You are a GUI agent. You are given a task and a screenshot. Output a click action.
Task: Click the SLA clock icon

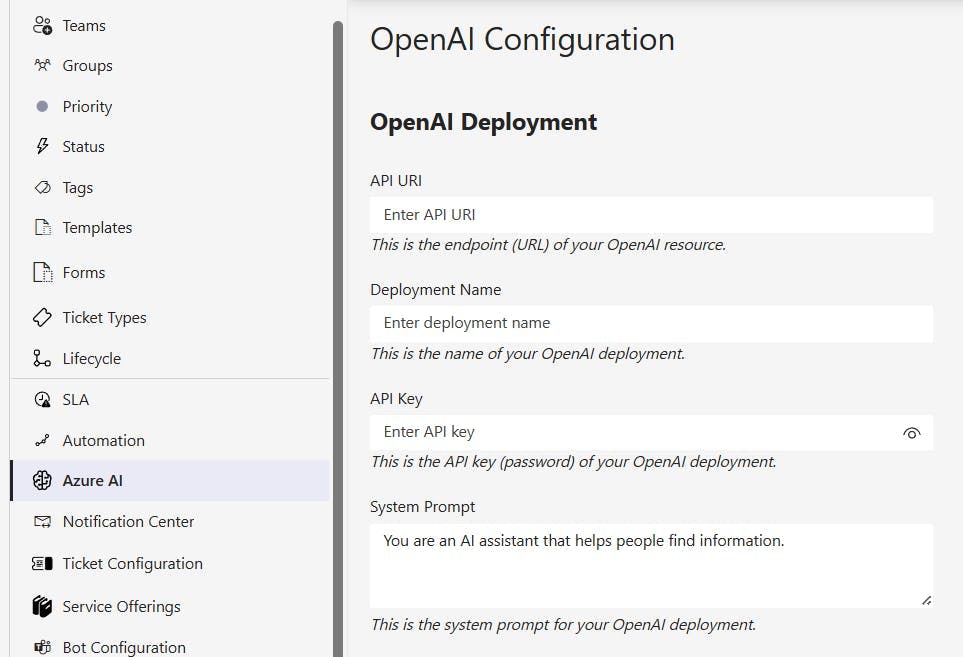[42, 400]
